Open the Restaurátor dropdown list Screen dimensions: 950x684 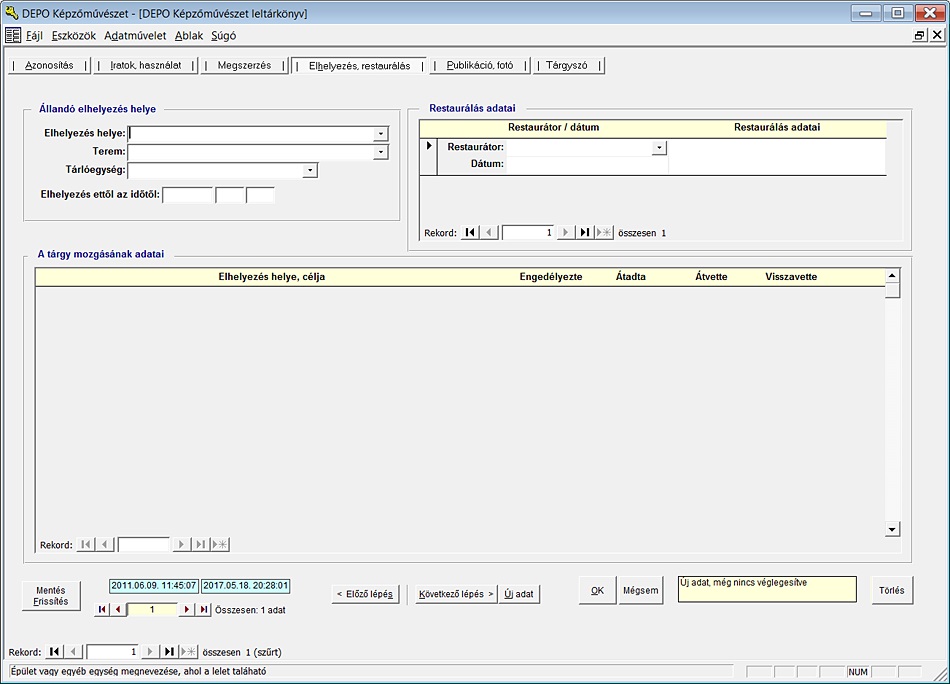(x=658, y=147)
